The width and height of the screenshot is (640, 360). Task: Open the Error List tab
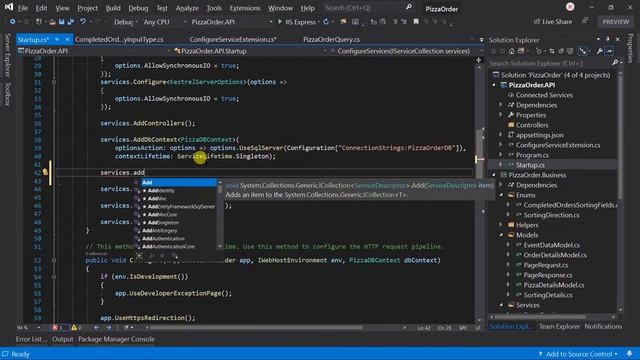click(31, 339)
